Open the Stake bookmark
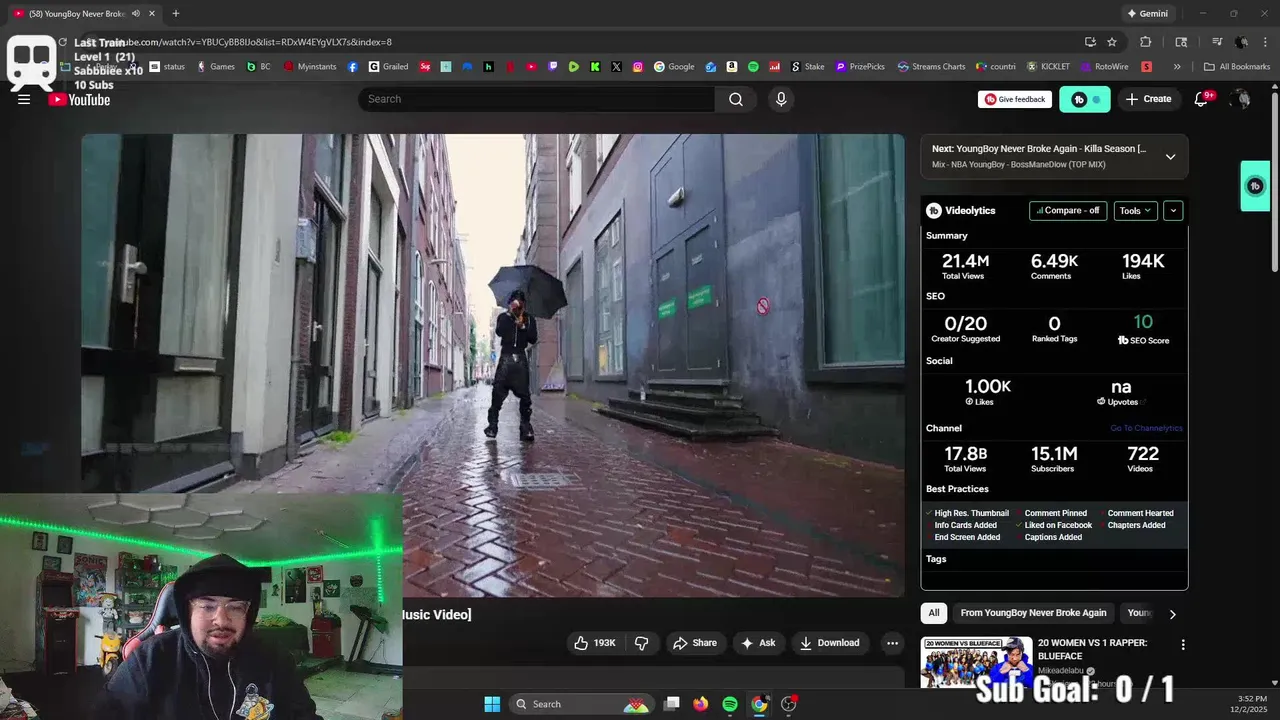 click(x=808, y=67)
